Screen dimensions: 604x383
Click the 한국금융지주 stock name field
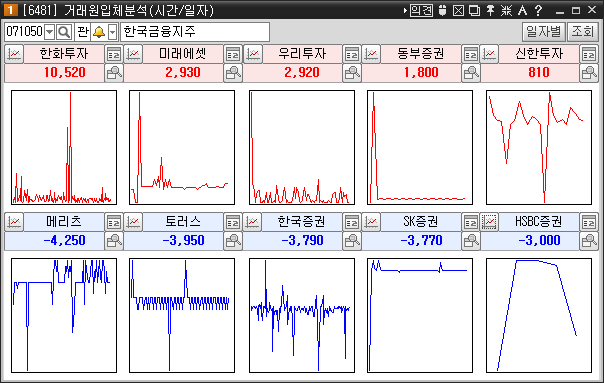pos(195,32)
